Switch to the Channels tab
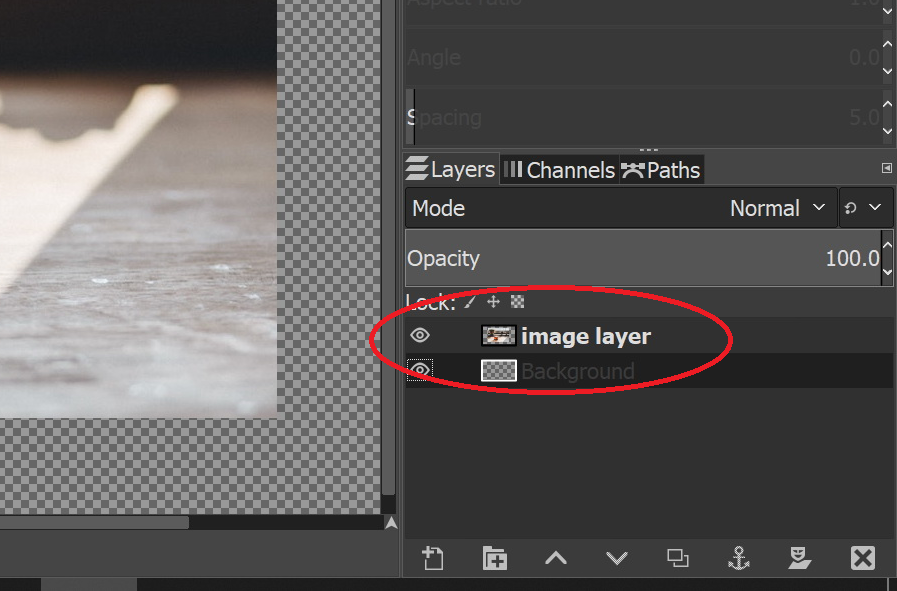The image size is (897, 591). (559, 170)
